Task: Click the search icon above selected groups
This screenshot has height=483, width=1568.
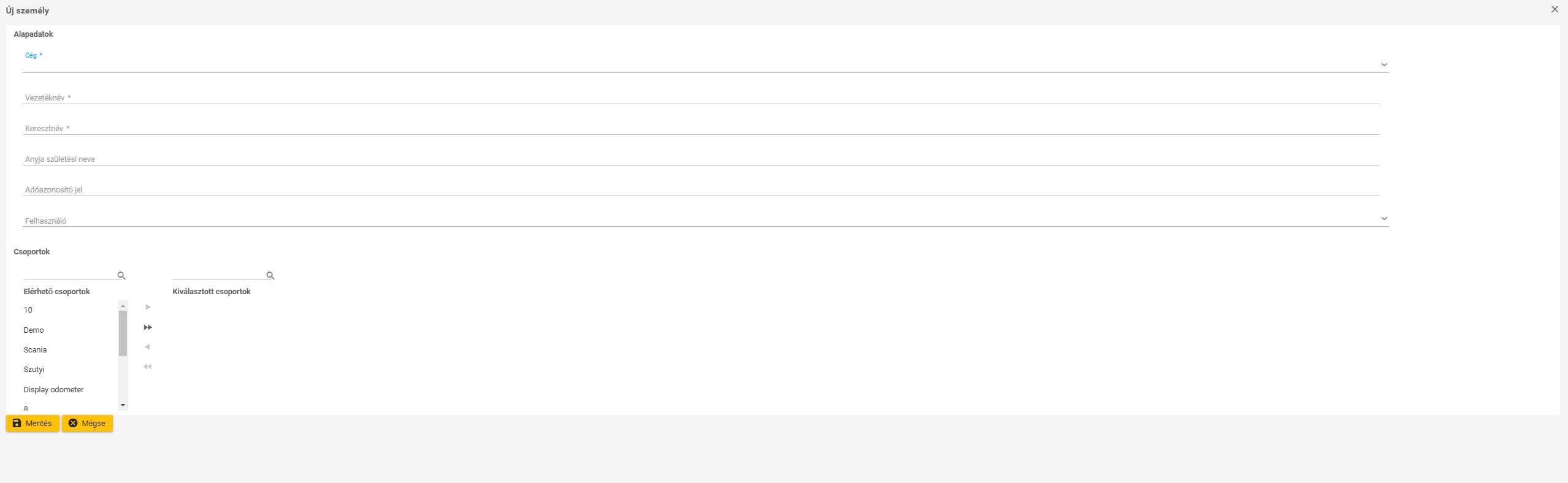Action: click(x=270, y=276)
